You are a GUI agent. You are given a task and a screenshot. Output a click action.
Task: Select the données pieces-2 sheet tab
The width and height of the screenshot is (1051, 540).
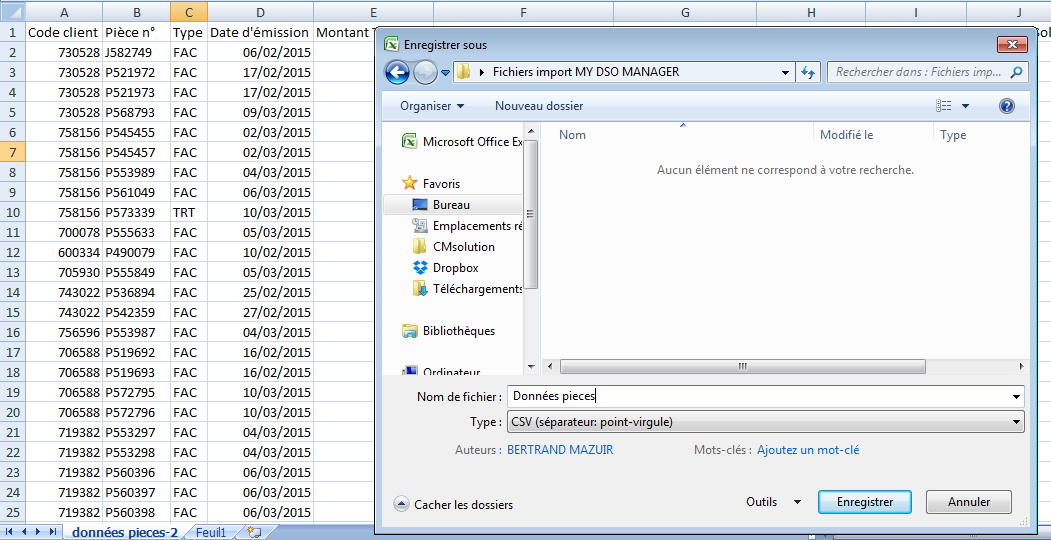point(124,532)
